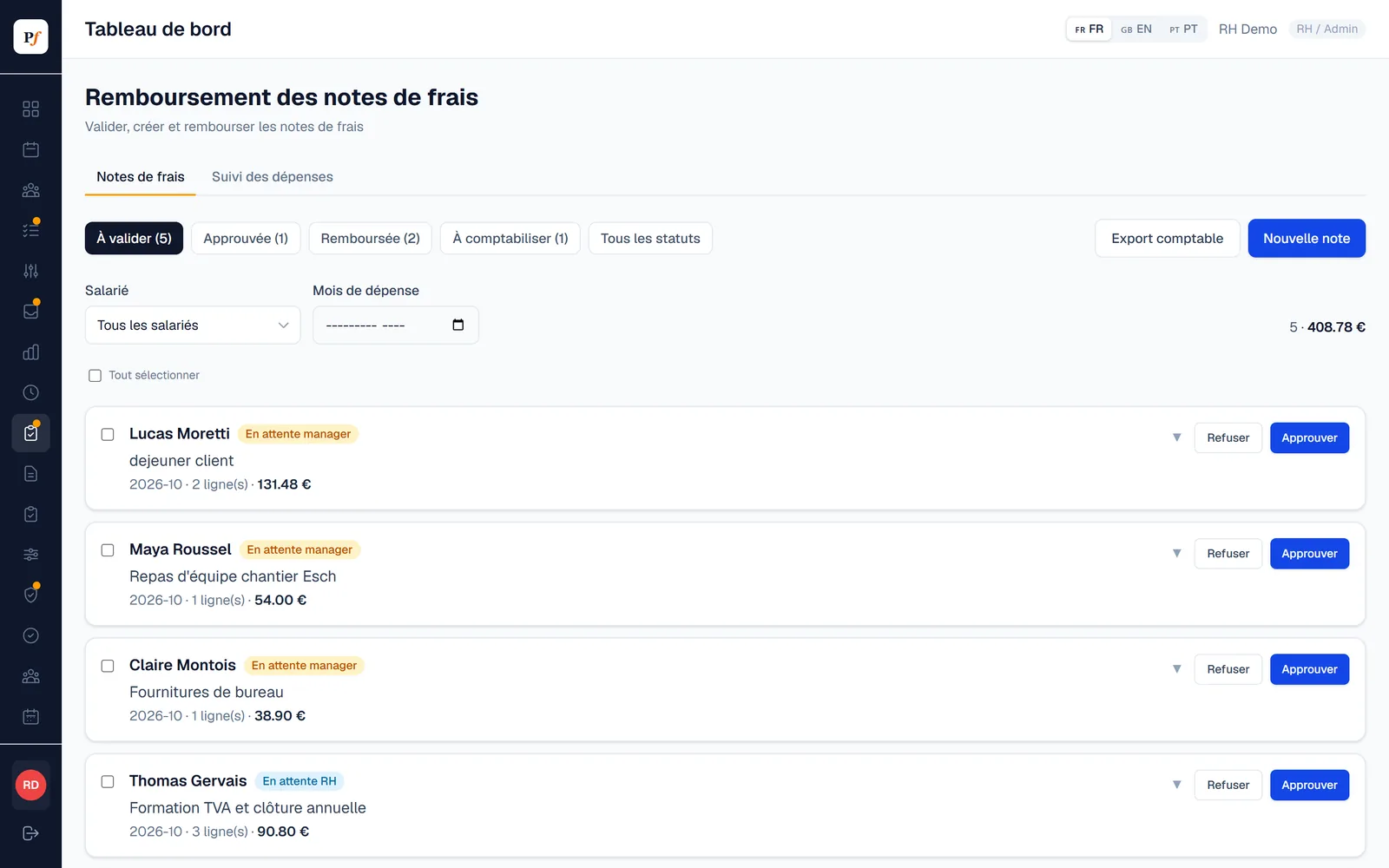Viewport: 1389px width, 868px height.
Task: Open the inbox tray icon in sidebar
Action: click(30, 311)
